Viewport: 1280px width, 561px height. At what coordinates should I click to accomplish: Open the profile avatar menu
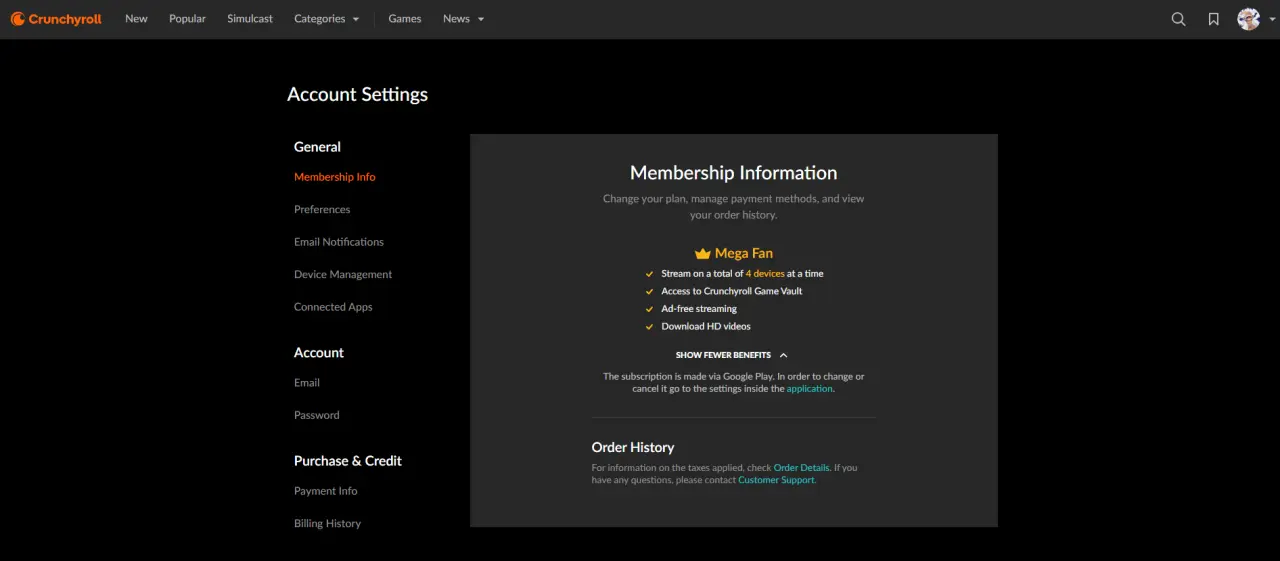pyautogui.click(x=1248, y=19)
